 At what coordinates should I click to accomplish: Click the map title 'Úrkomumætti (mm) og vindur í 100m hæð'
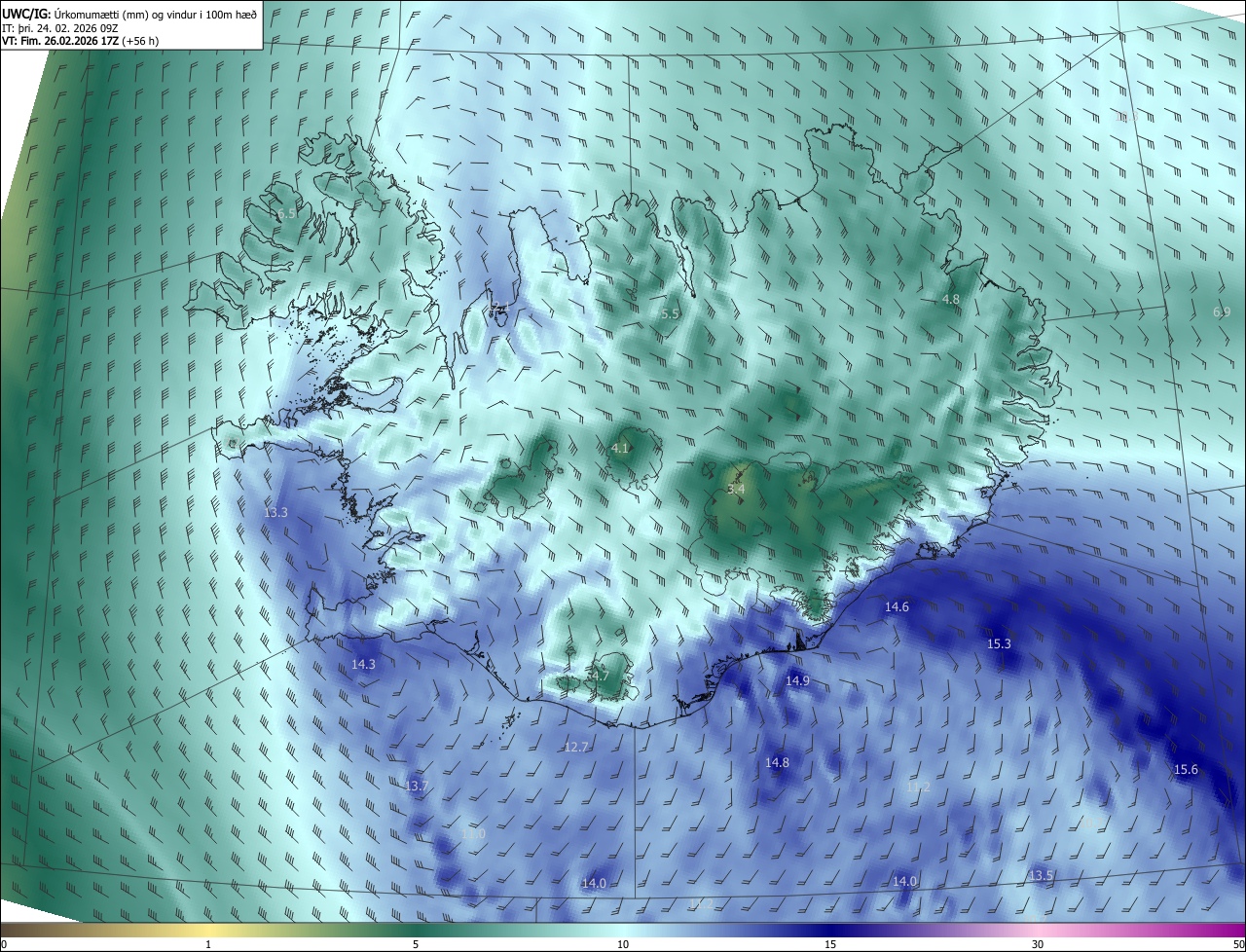(155, 13)
